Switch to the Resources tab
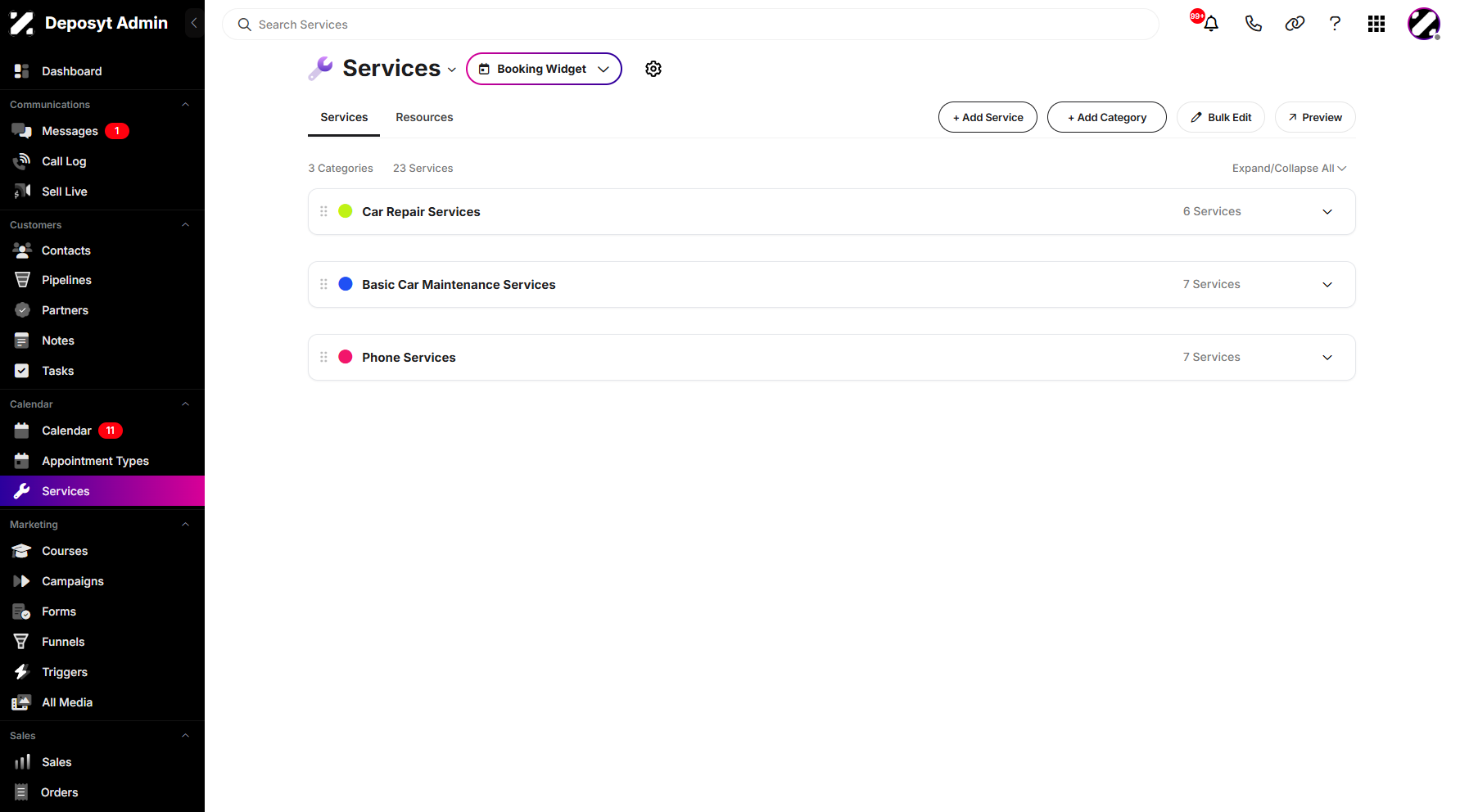Screen dimensions: 1460x812 [424, 117]
